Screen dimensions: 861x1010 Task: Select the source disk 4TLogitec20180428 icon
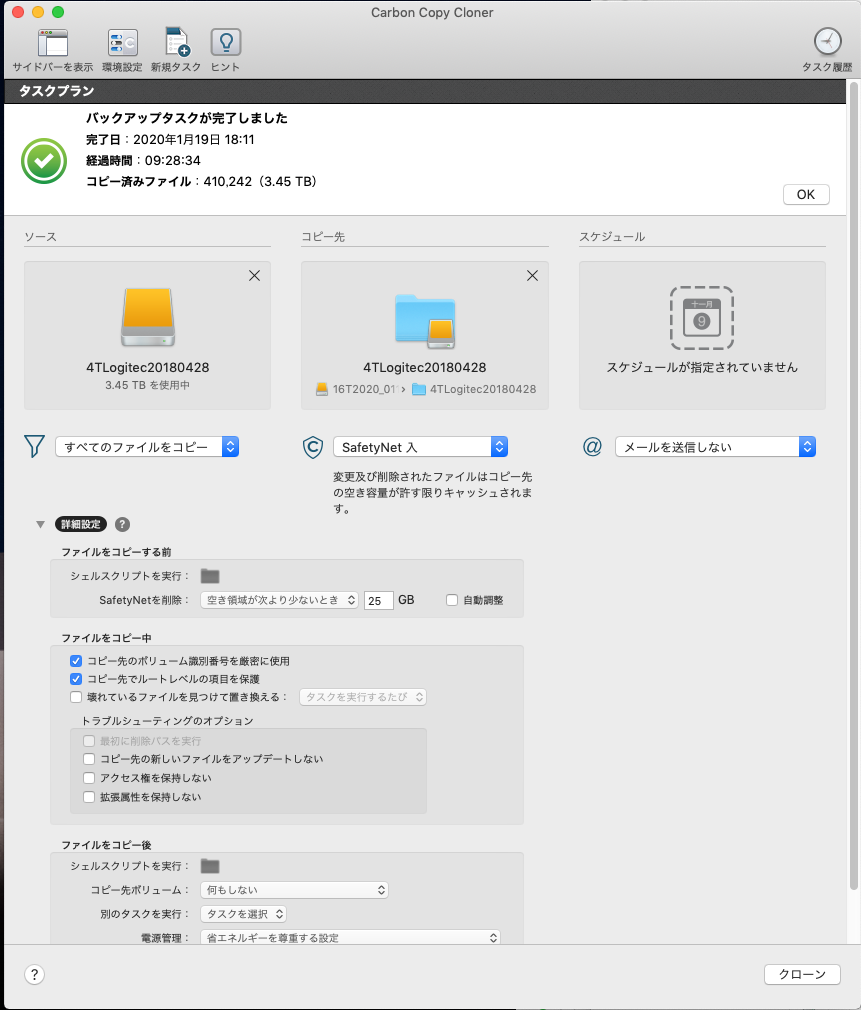[x=148, y=318]
